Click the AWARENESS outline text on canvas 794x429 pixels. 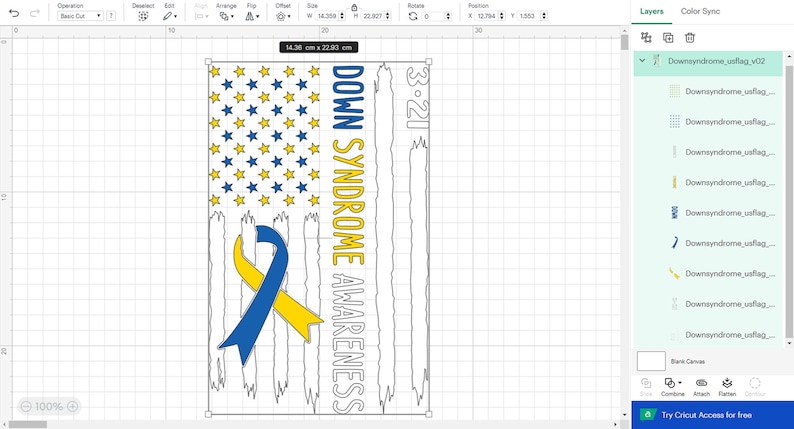pyautogui.click(x=348, y=342)
